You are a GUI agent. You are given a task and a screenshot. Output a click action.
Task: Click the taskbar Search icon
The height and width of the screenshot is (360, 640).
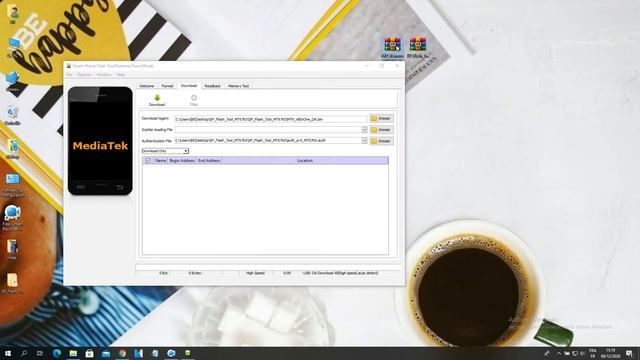click(24, 353)
